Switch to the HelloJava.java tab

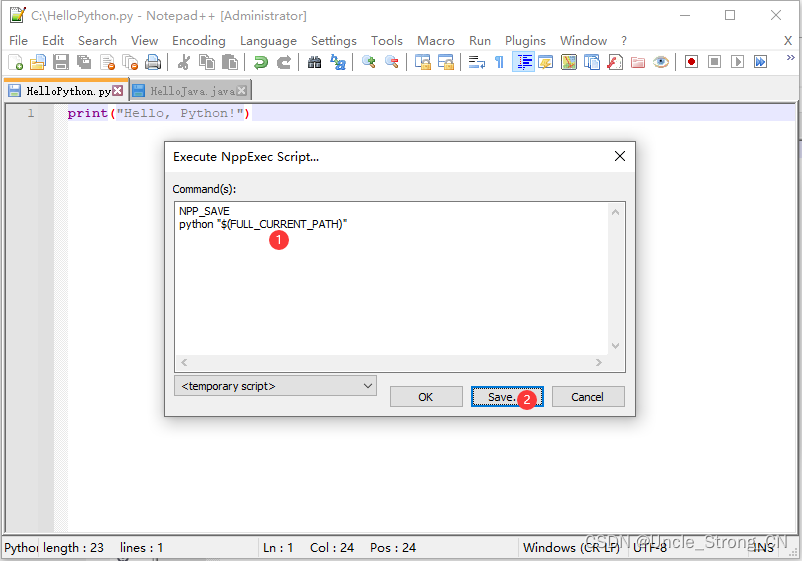[192, 91]
